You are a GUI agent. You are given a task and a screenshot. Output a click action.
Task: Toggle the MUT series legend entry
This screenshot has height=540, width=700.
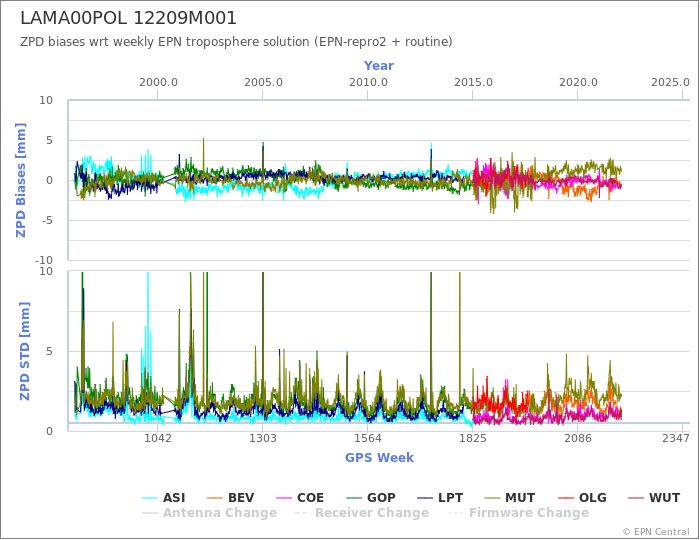(x=510, y=498)
